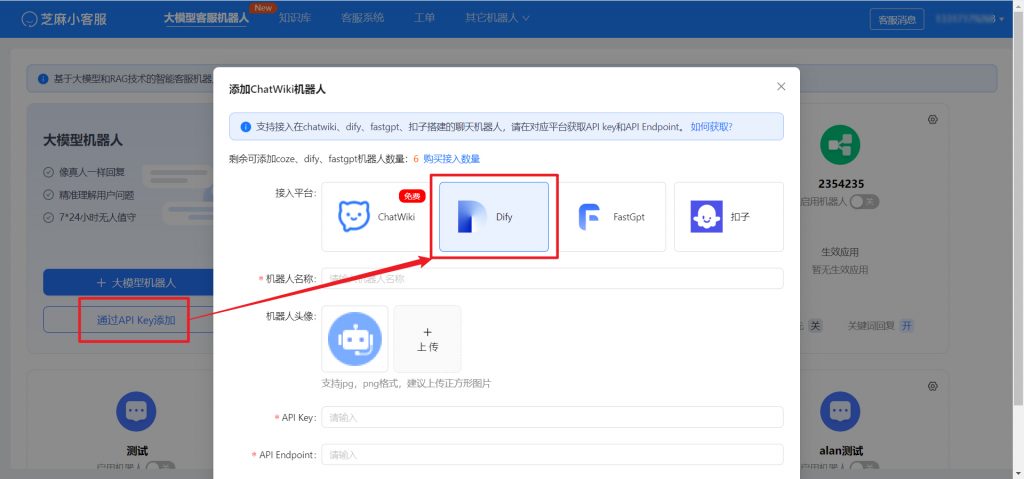The width and height of the screenshot is (1024, 479).
Task: Toggle 启用机器人 switch for alan测试
Action: click(864, 467)
